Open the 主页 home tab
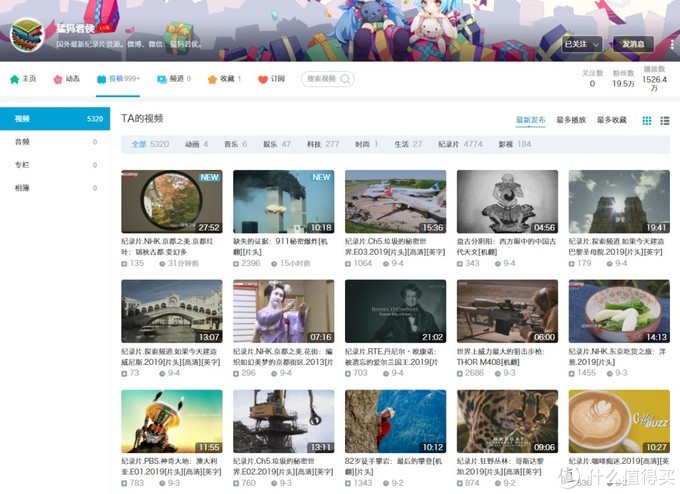This screenshot has width=680, height=494. 23,79
